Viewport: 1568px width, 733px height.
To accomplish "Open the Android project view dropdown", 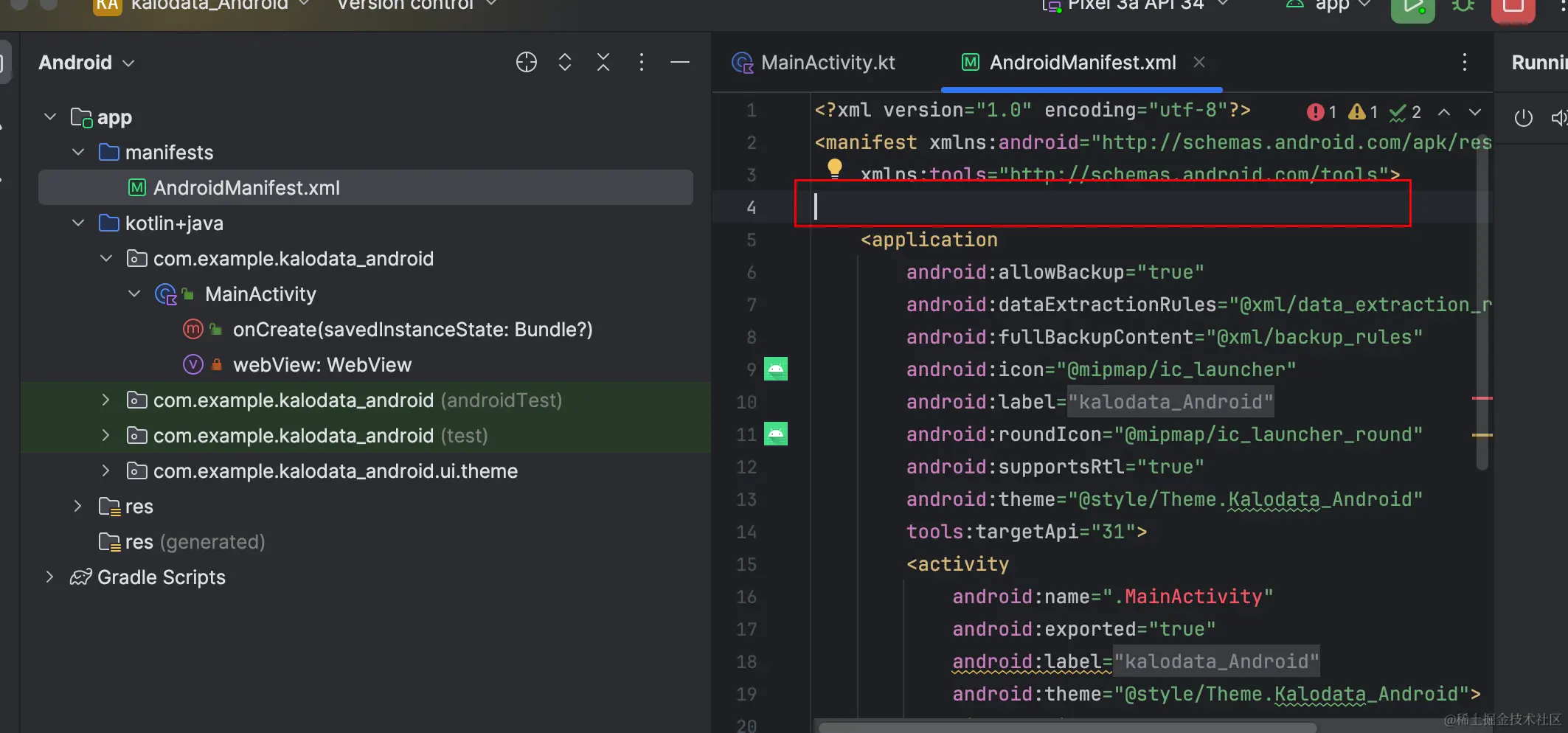I will (87, 63).
